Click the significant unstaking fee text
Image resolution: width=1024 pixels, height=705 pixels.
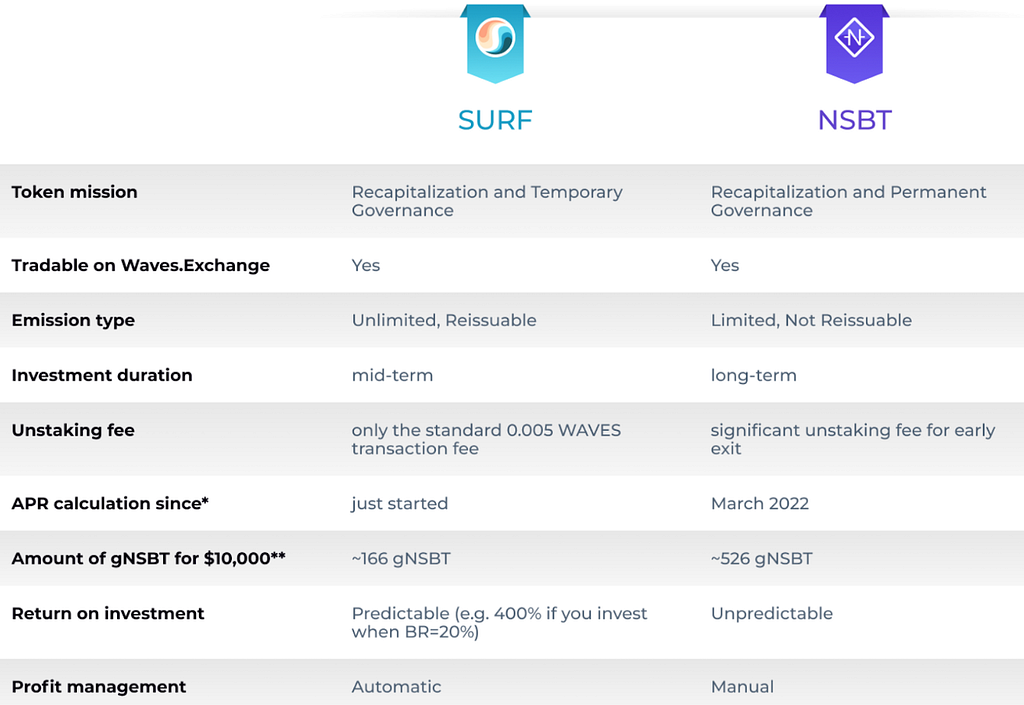pyautogui.click(x=853, y=439)
